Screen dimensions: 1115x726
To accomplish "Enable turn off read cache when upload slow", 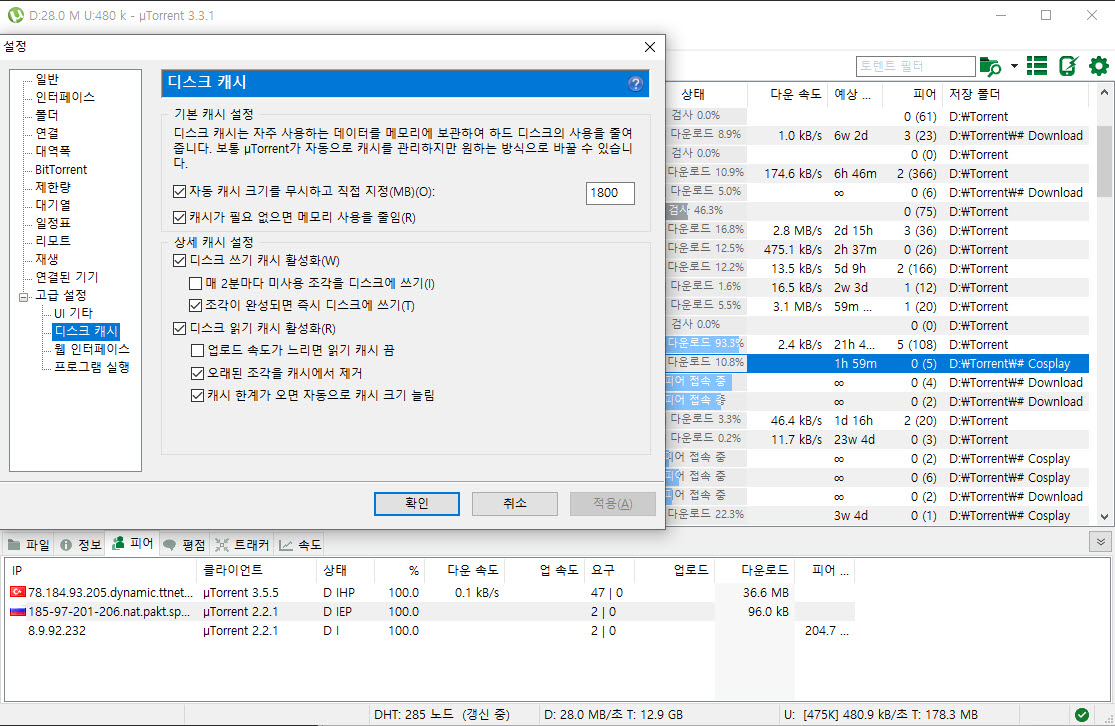I will point(198,351).
